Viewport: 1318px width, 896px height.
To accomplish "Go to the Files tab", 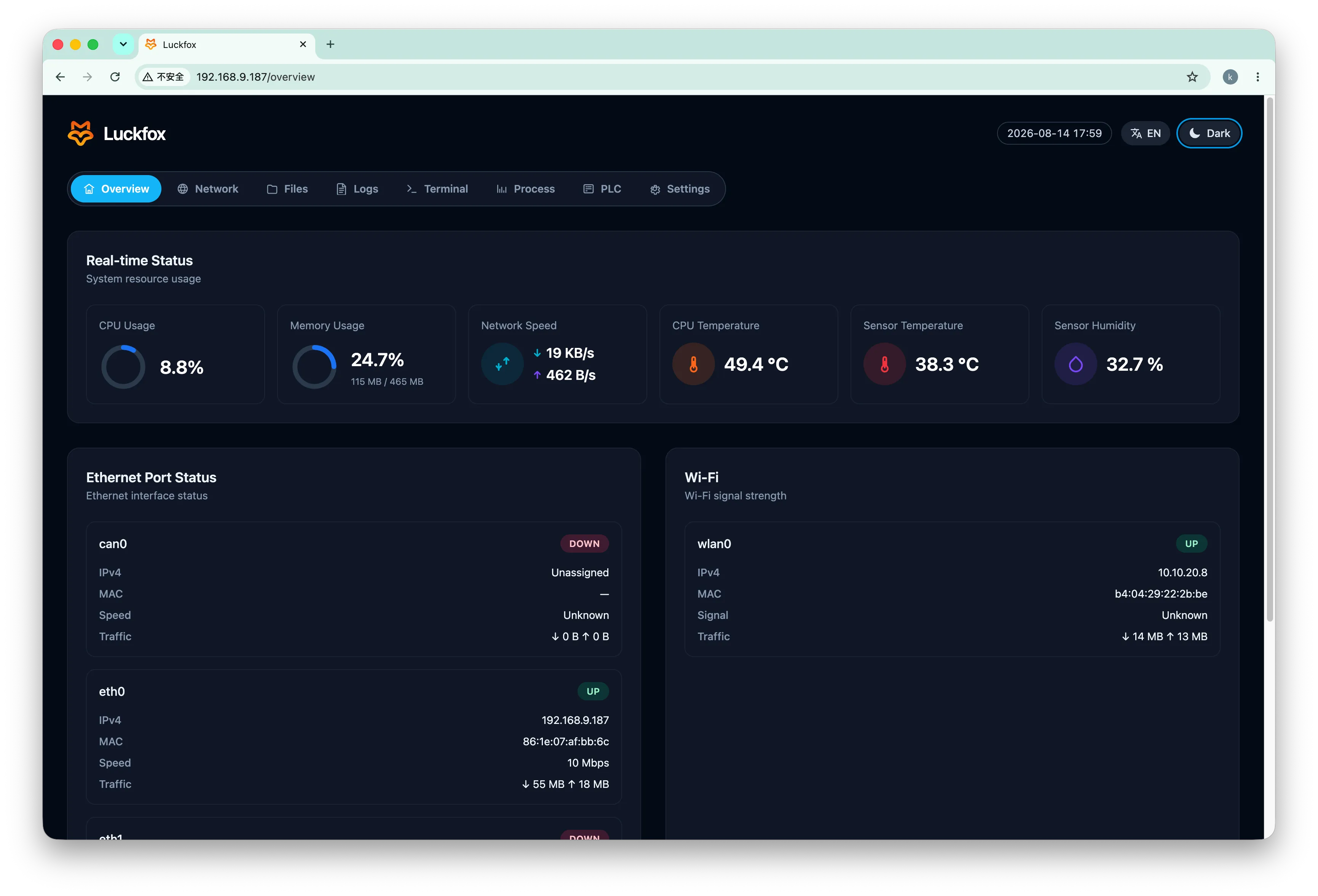I will [287, 189].
